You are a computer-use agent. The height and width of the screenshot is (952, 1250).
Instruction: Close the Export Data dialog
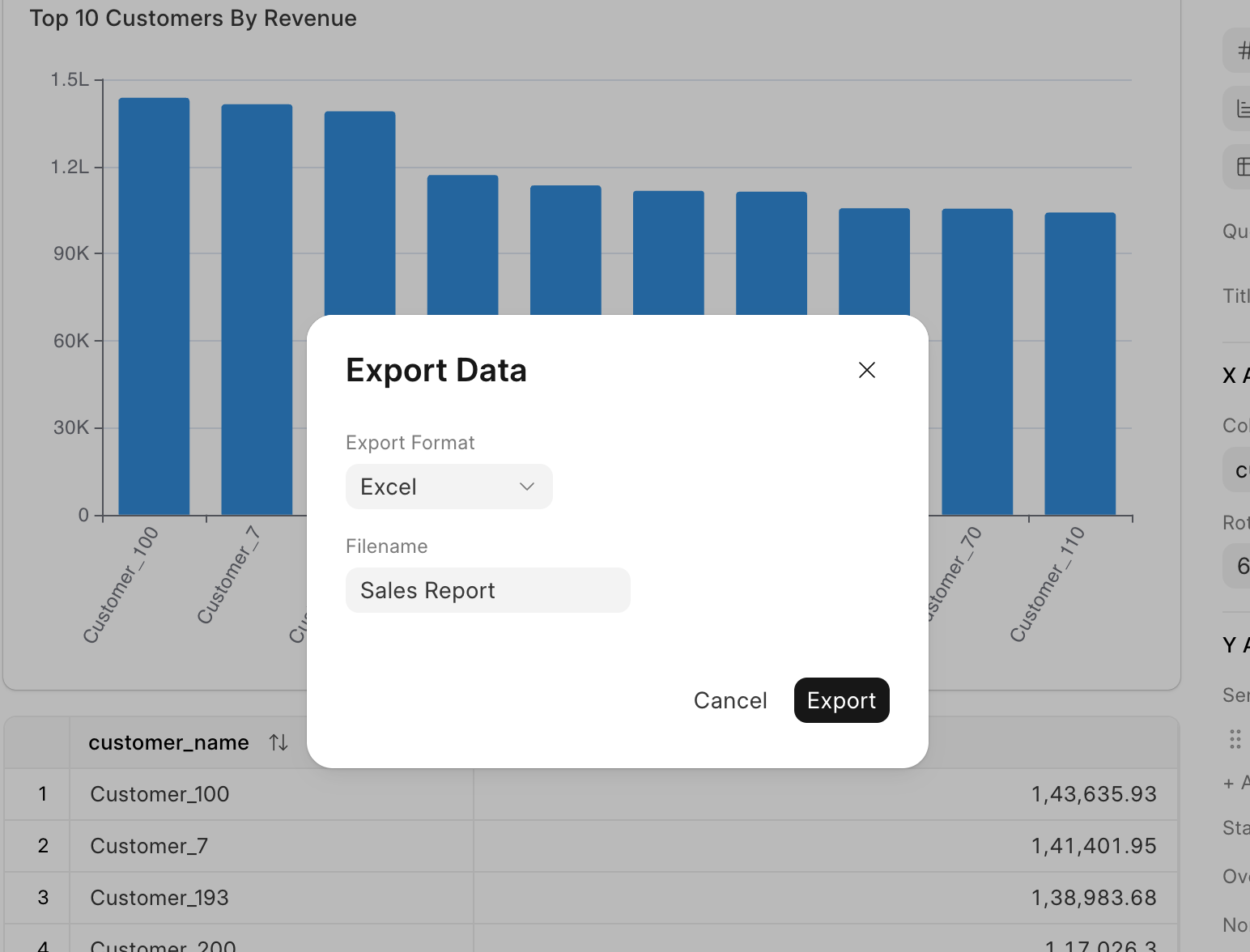(x=866, y=370)
